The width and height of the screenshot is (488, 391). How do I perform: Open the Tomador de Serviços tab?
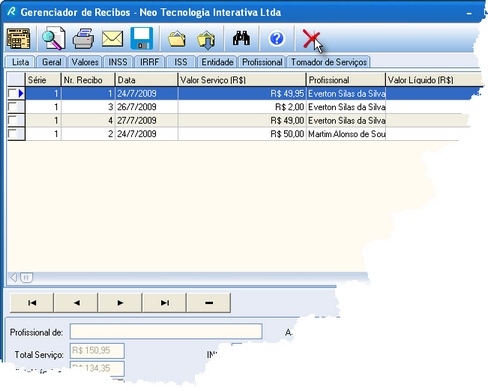tap(329, 62)
